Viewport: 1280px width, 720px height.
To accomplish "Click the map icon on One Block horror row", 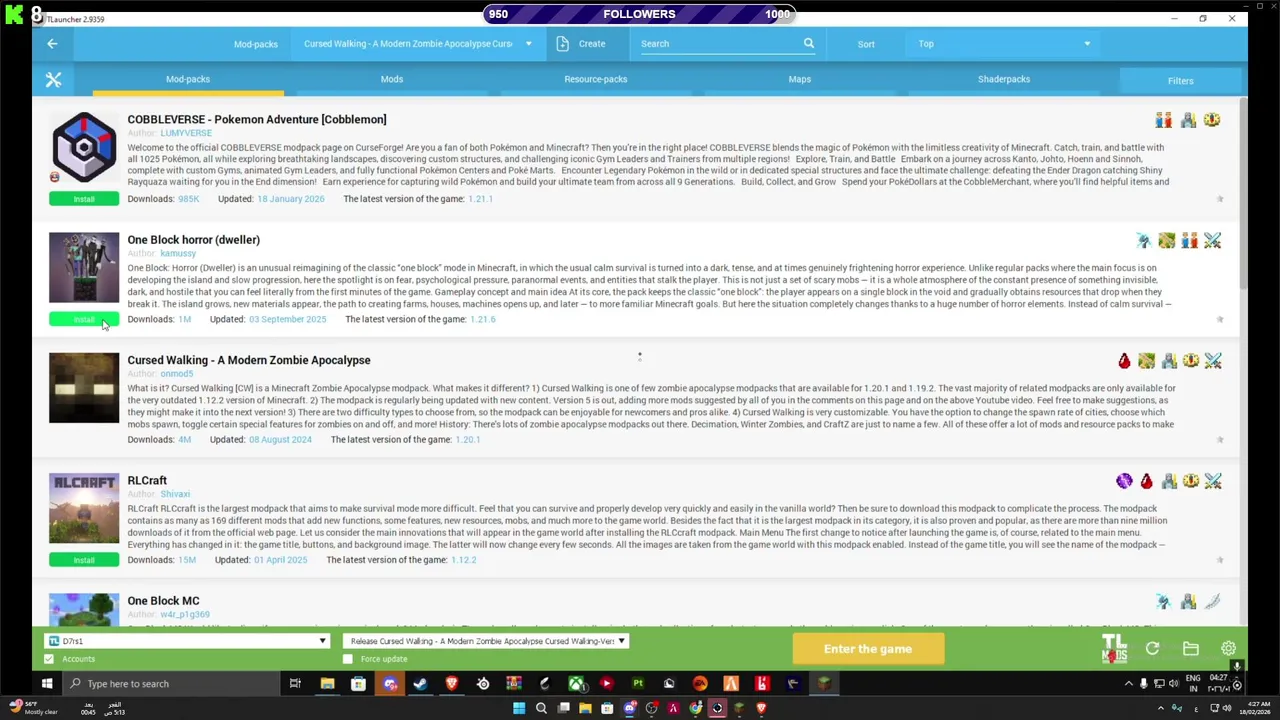I will 1166,240.
